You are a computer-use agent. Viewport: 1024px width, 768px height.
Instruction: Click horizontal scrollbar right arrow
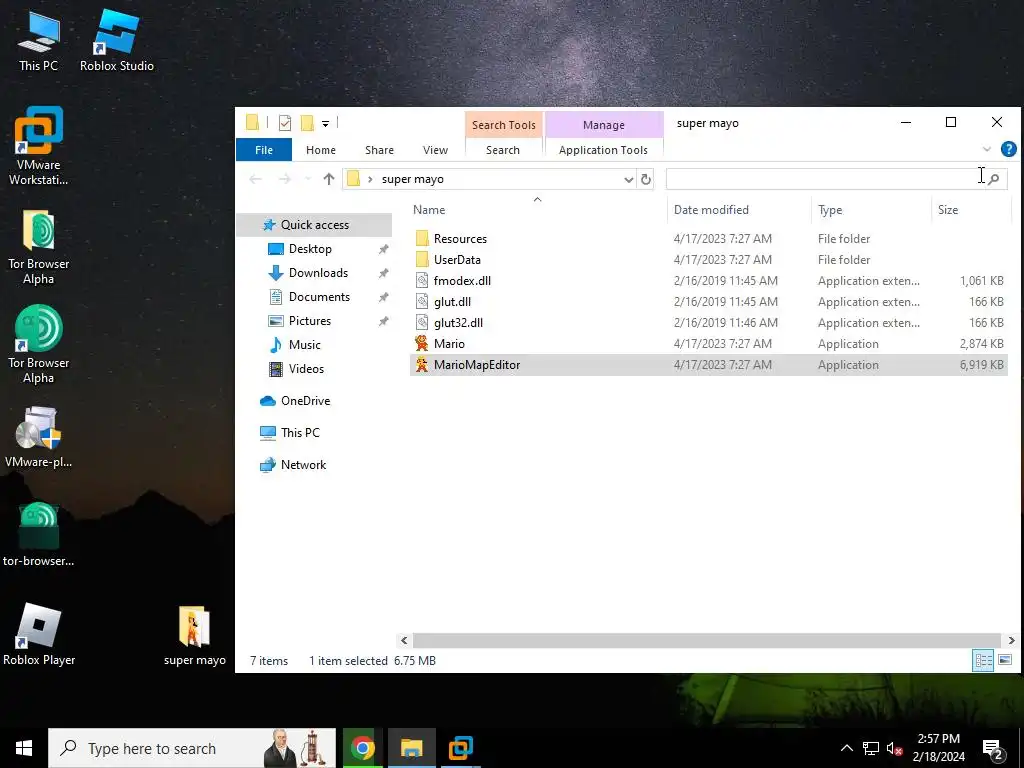1011,641
